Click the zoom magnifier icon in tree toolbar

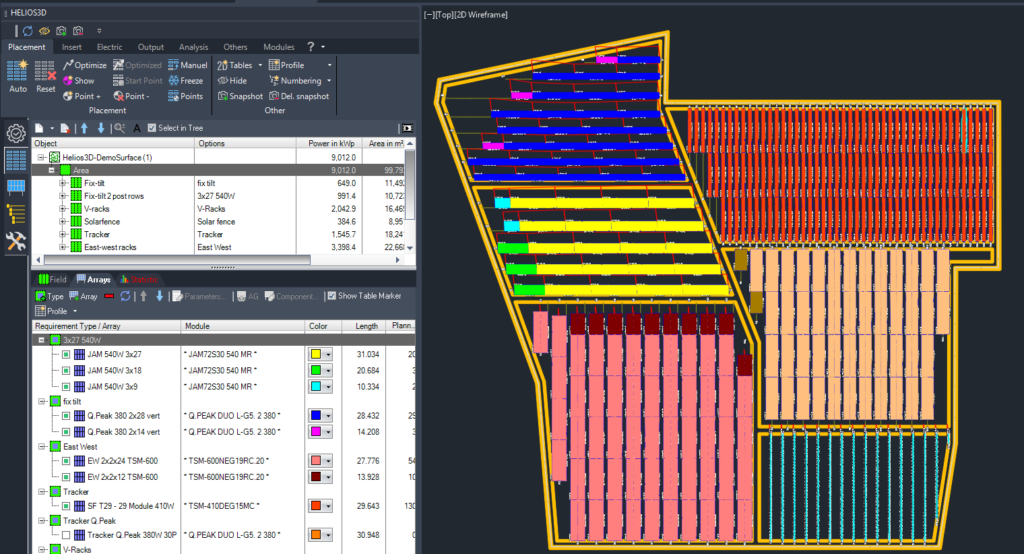pyautogui.click(x=120, y=128)
